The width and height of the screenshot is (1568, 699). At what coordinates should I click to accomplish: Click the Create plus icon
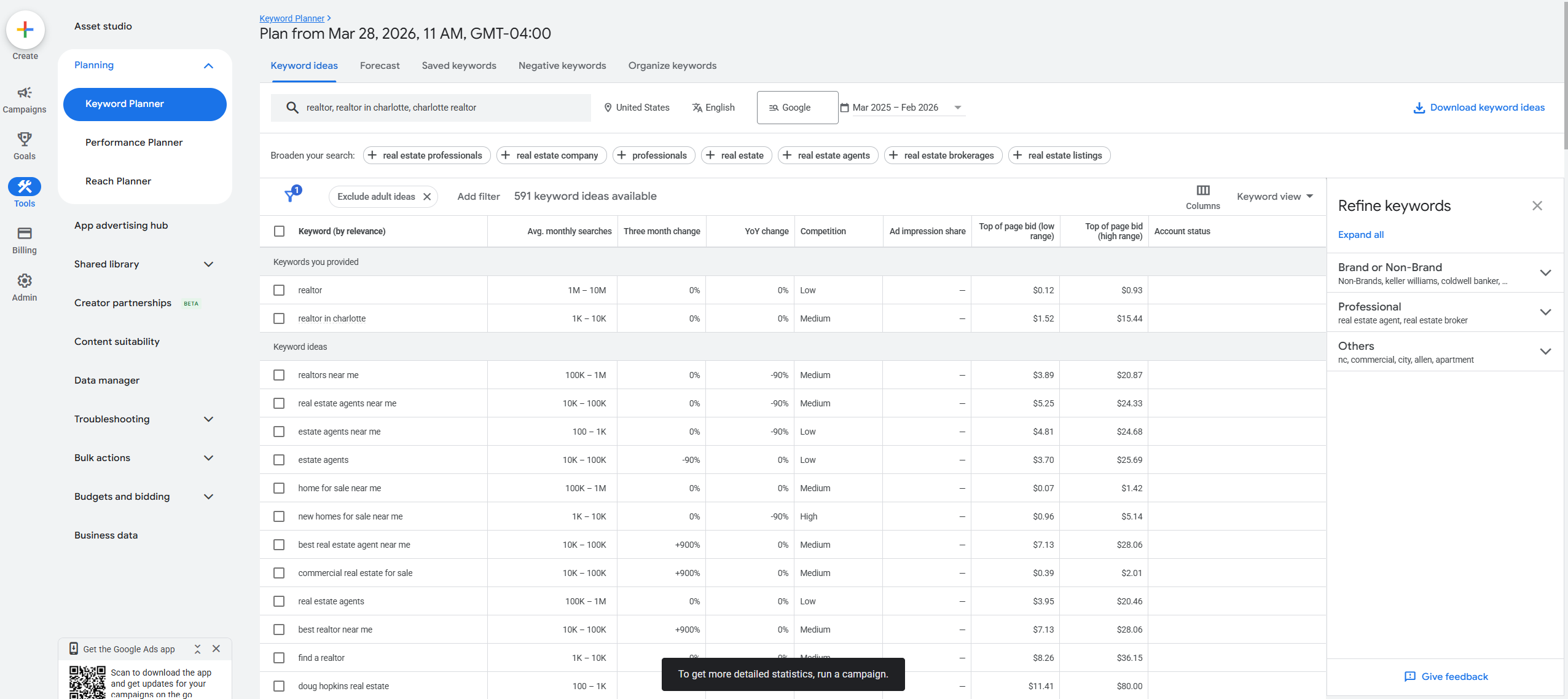25,30
